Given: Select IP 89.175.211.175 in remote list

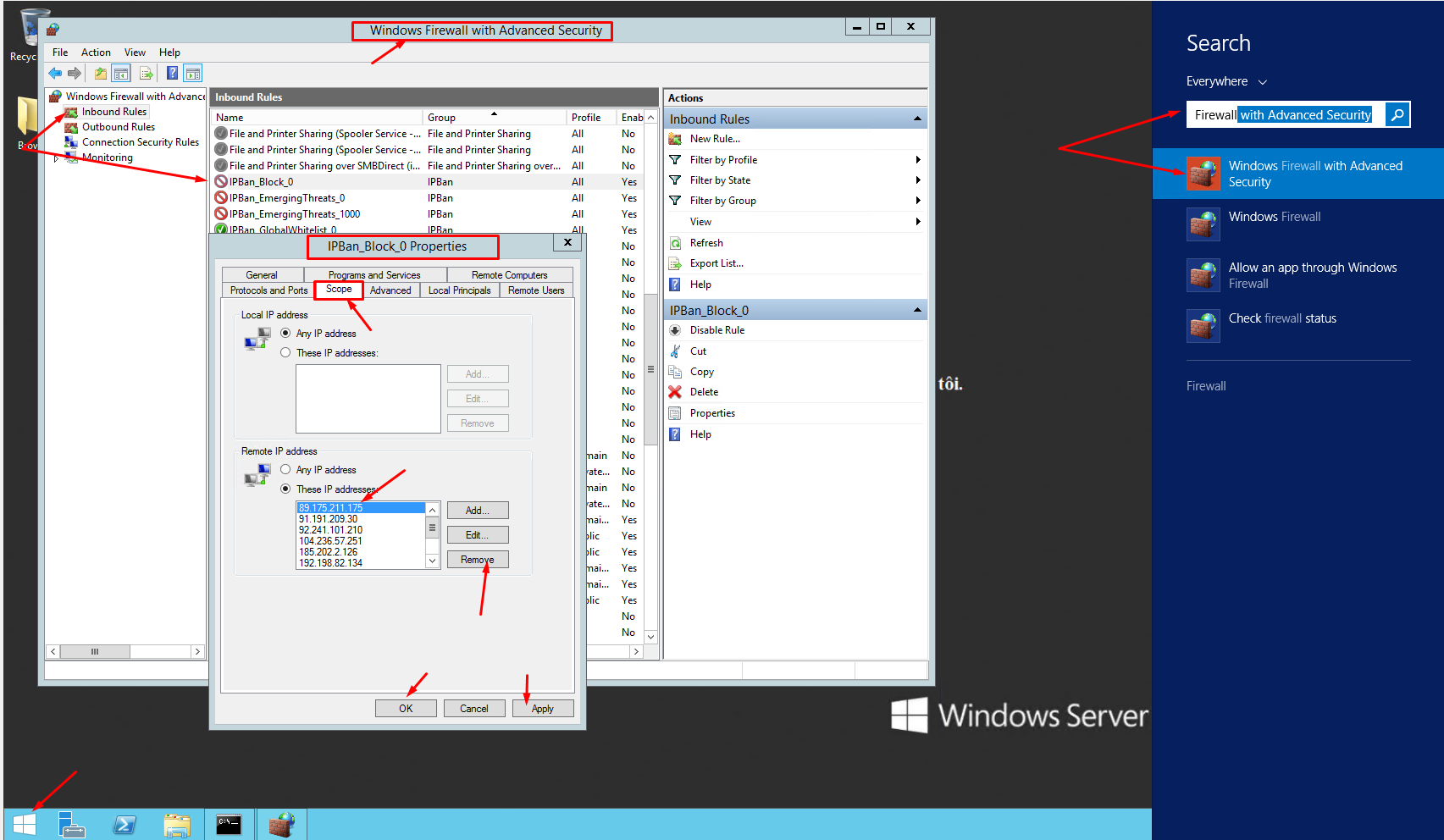Looking at the screenshot, I should pos(361,508).
